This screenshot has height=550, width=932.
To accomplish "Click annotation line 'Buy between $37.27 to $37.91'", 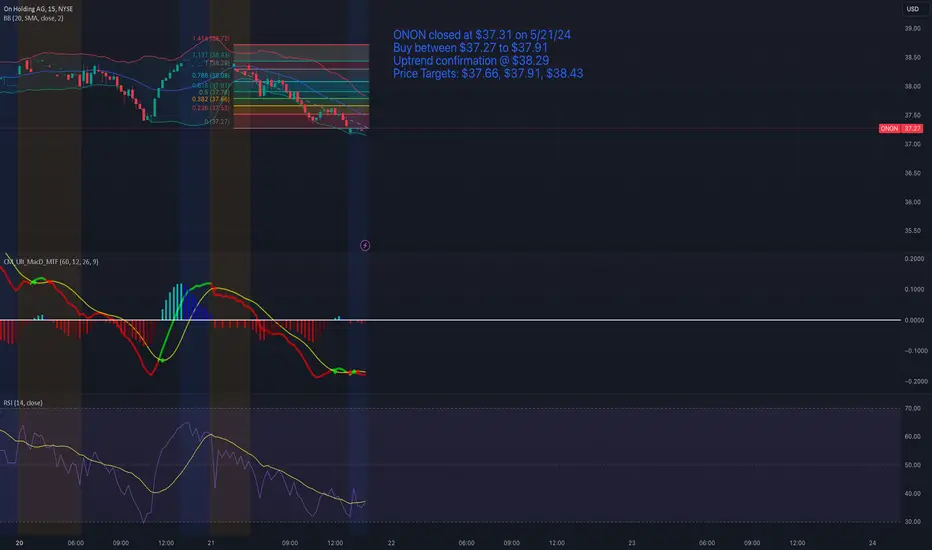I will (x=470, y=48).
